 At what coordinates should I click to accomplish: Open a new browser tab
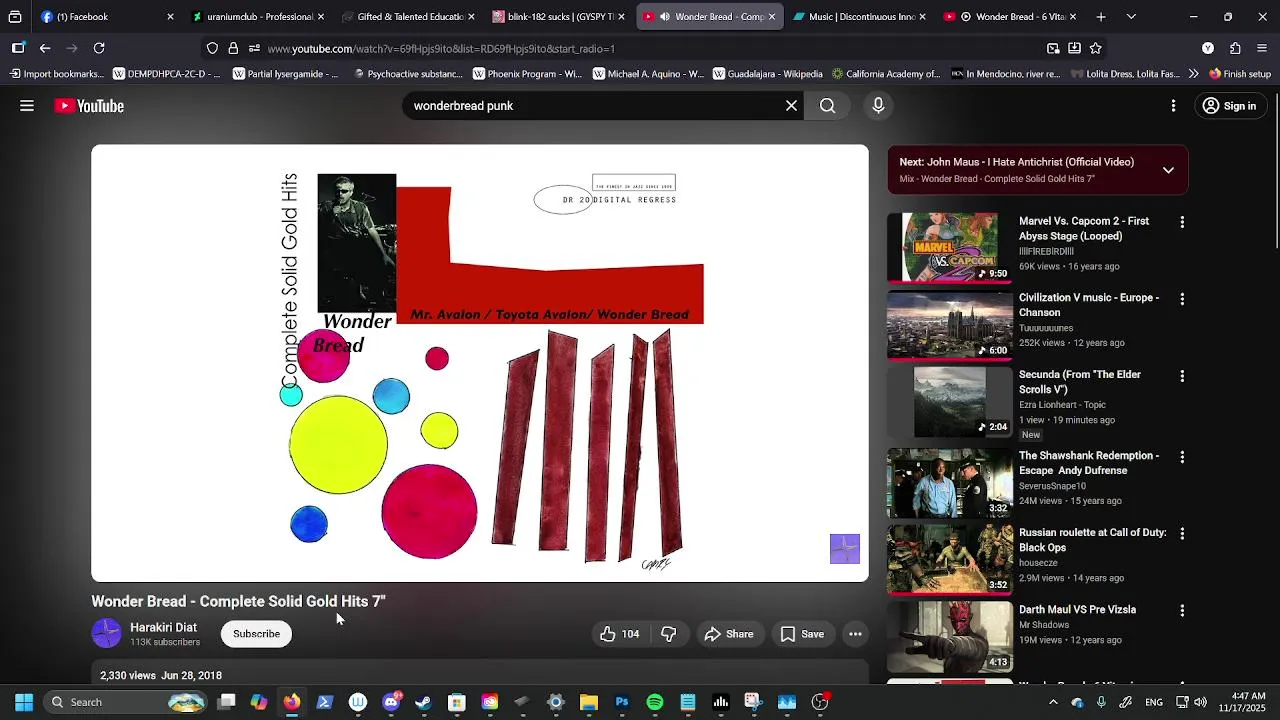click(1101, 17)
